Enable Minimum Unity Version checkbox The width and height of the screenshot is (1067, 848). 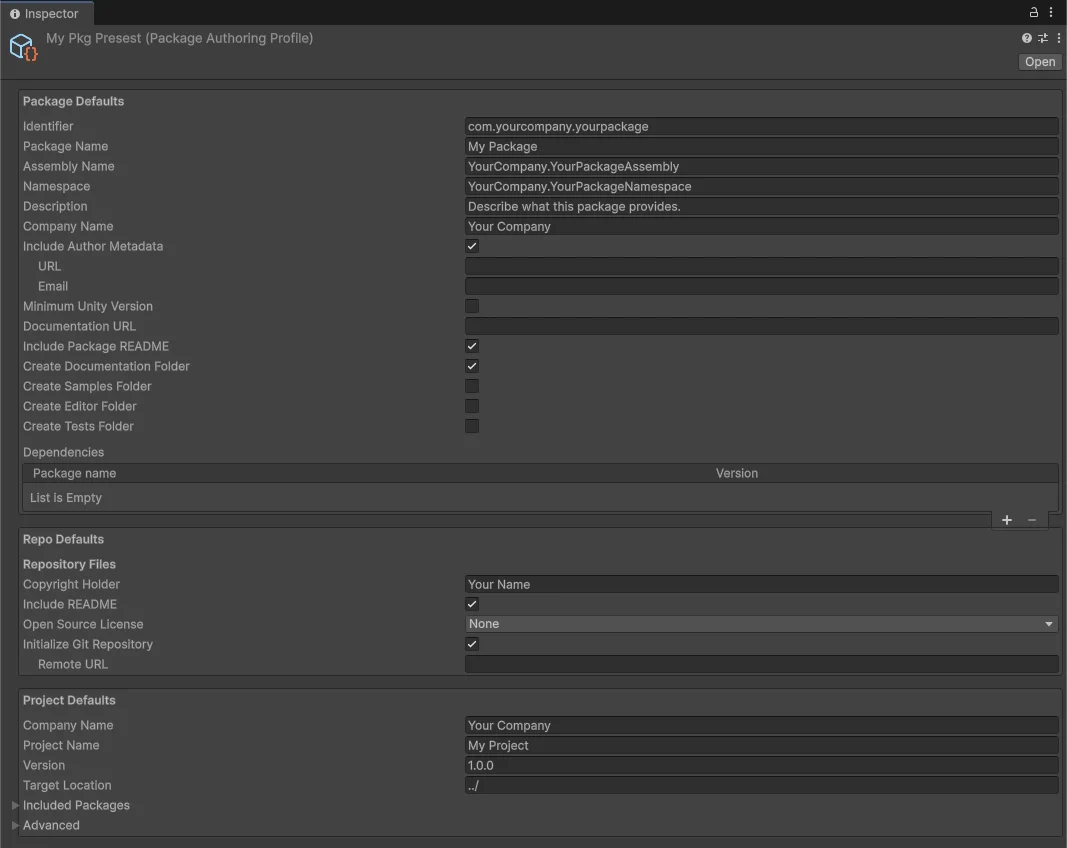pyautogui.click(x=472, y=306)
